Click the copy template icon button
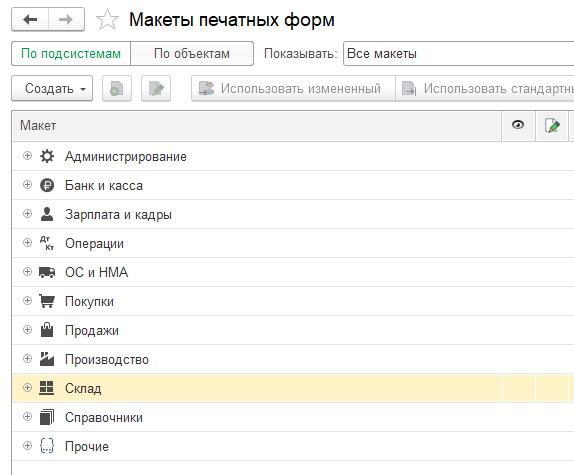Image resolution: width=574 pixels, height=475 pixels. pos(117,89)
